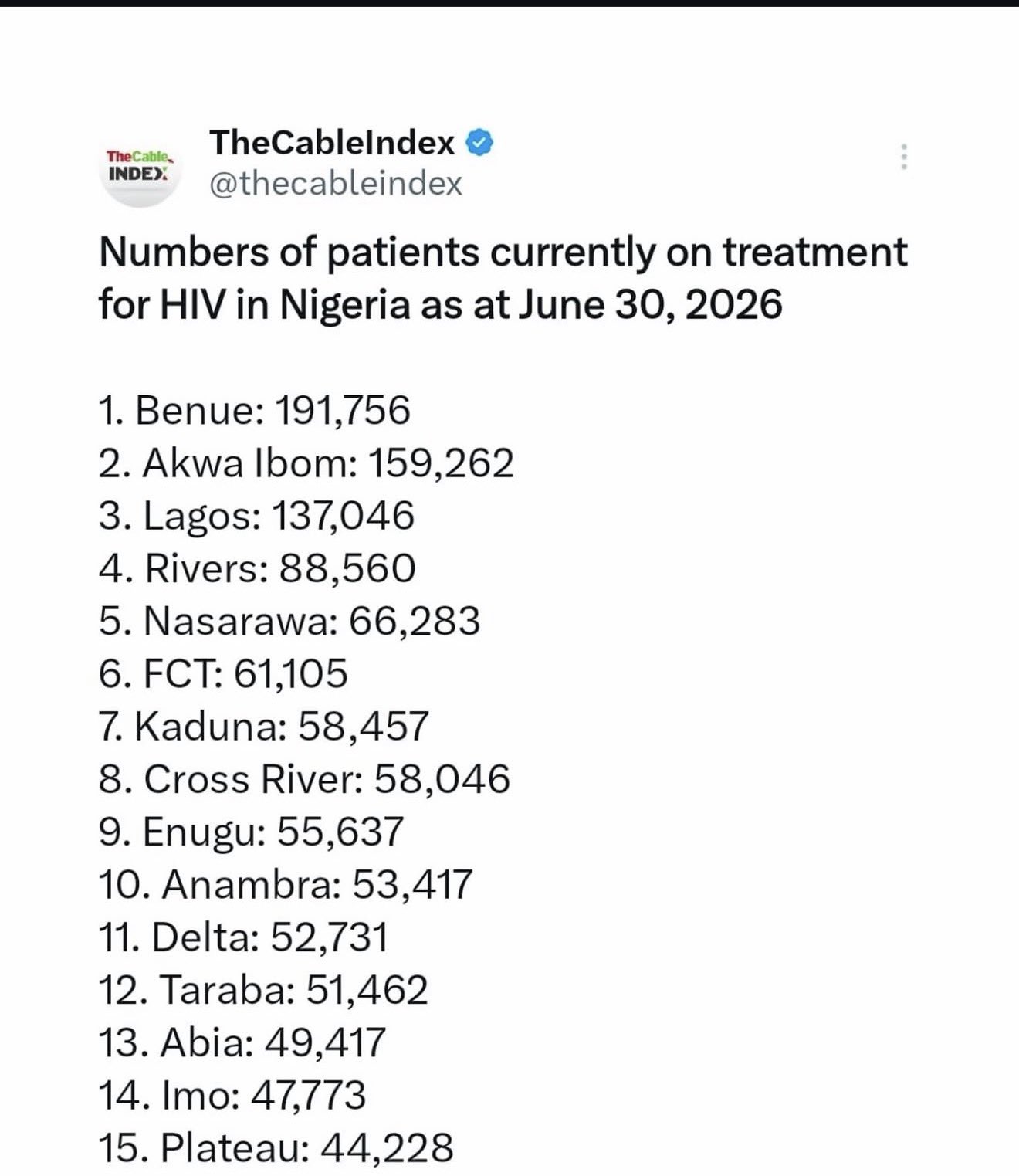Click the Imo: 47,773 entry
This screenshot has width=1019, height=1176.
coord(232,1095)
